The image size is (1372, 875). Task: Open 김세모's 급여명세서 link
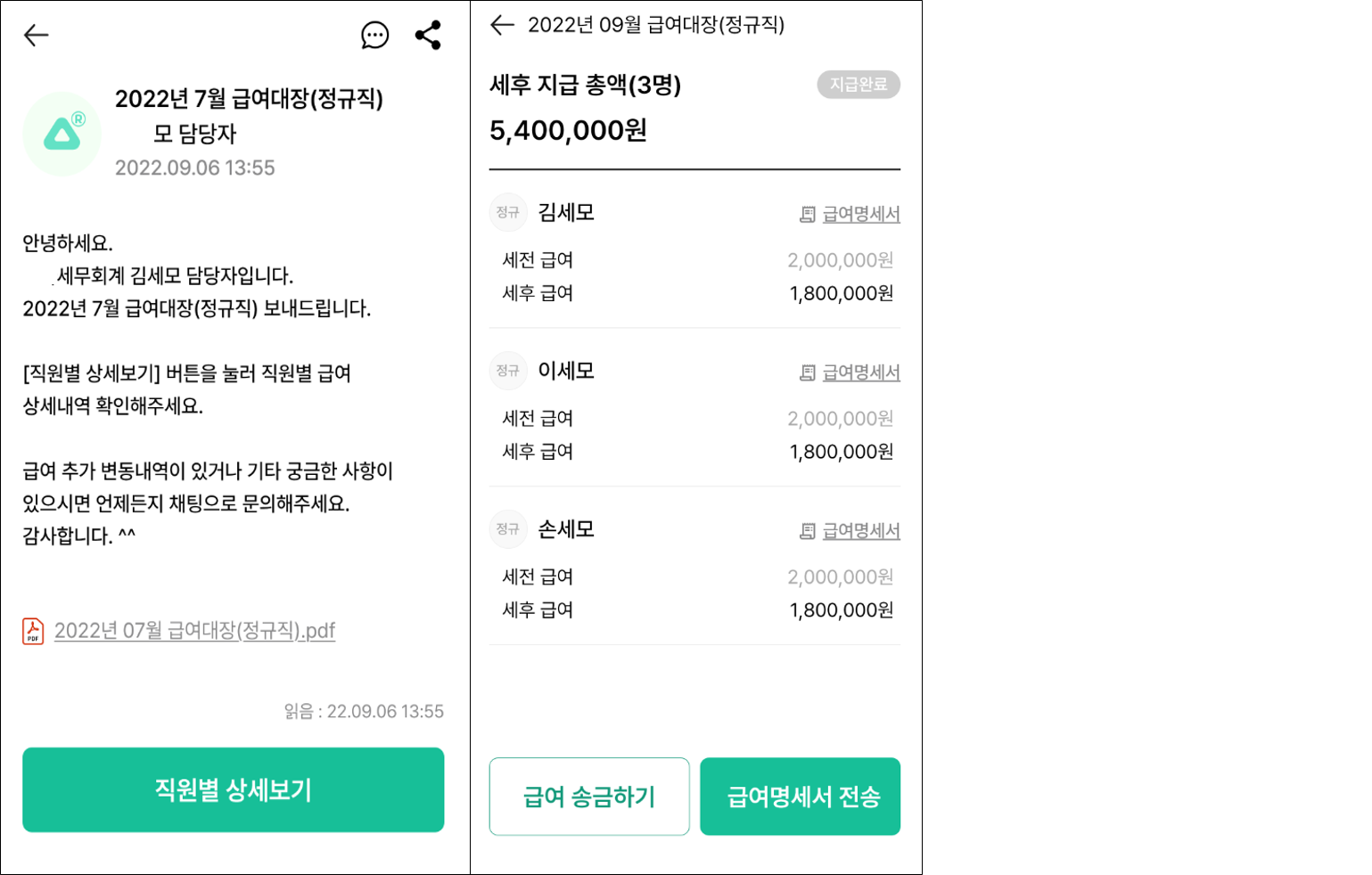click(x=861, y=215)
